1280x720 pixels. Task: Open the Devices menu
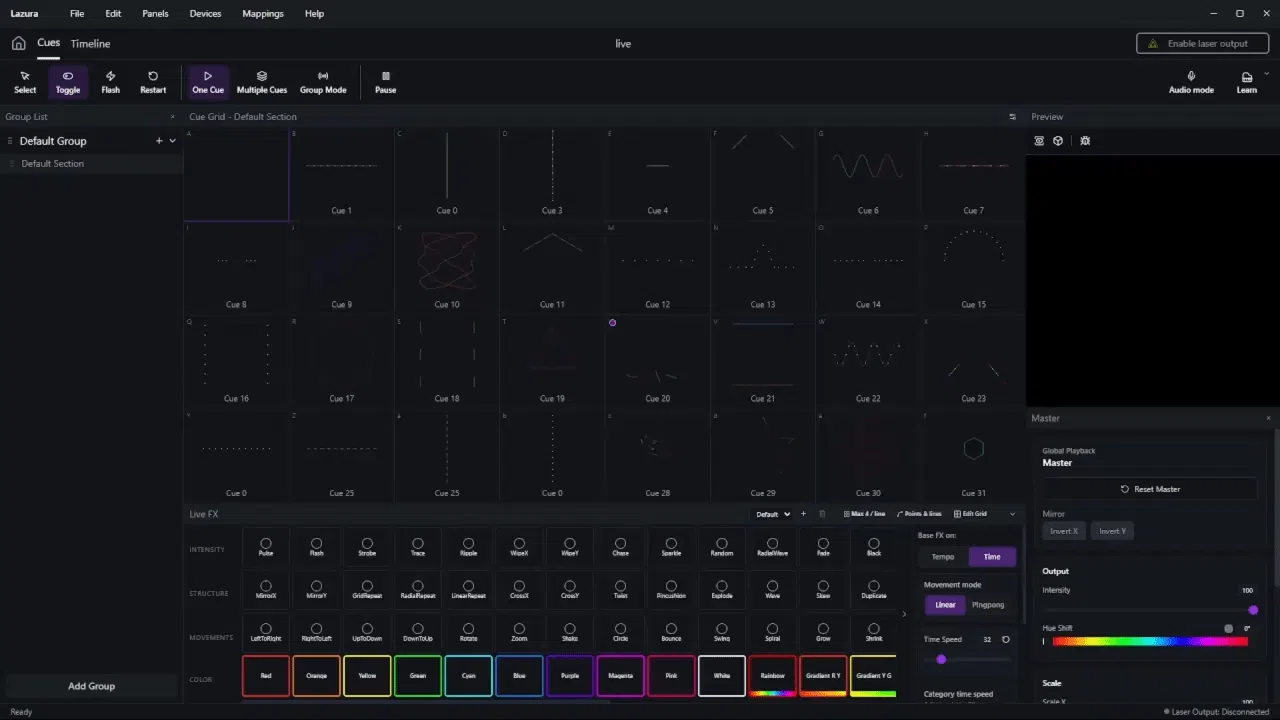[x=205, y=14]
